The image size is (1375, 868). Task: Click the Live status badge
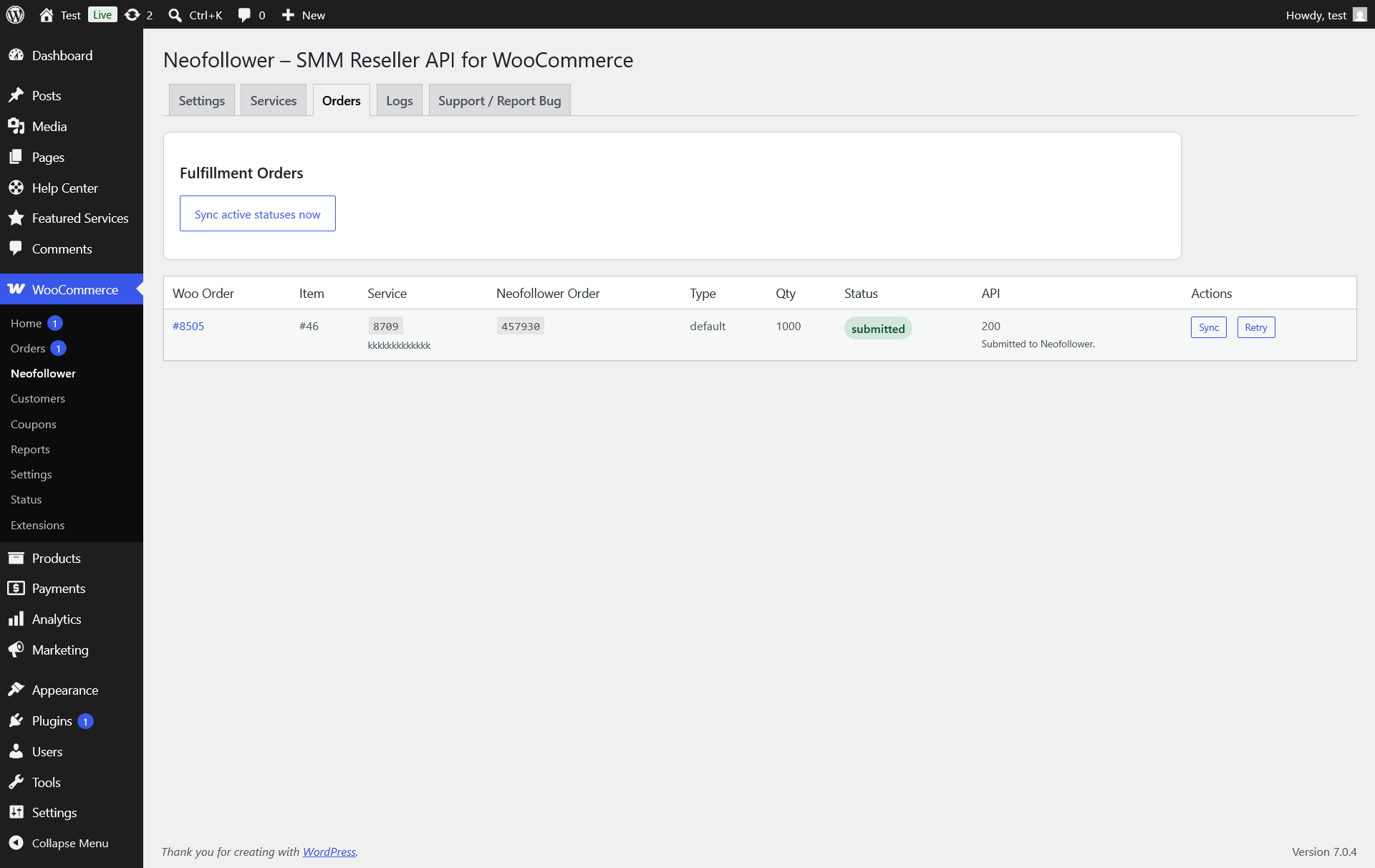(x=102, y=15)
